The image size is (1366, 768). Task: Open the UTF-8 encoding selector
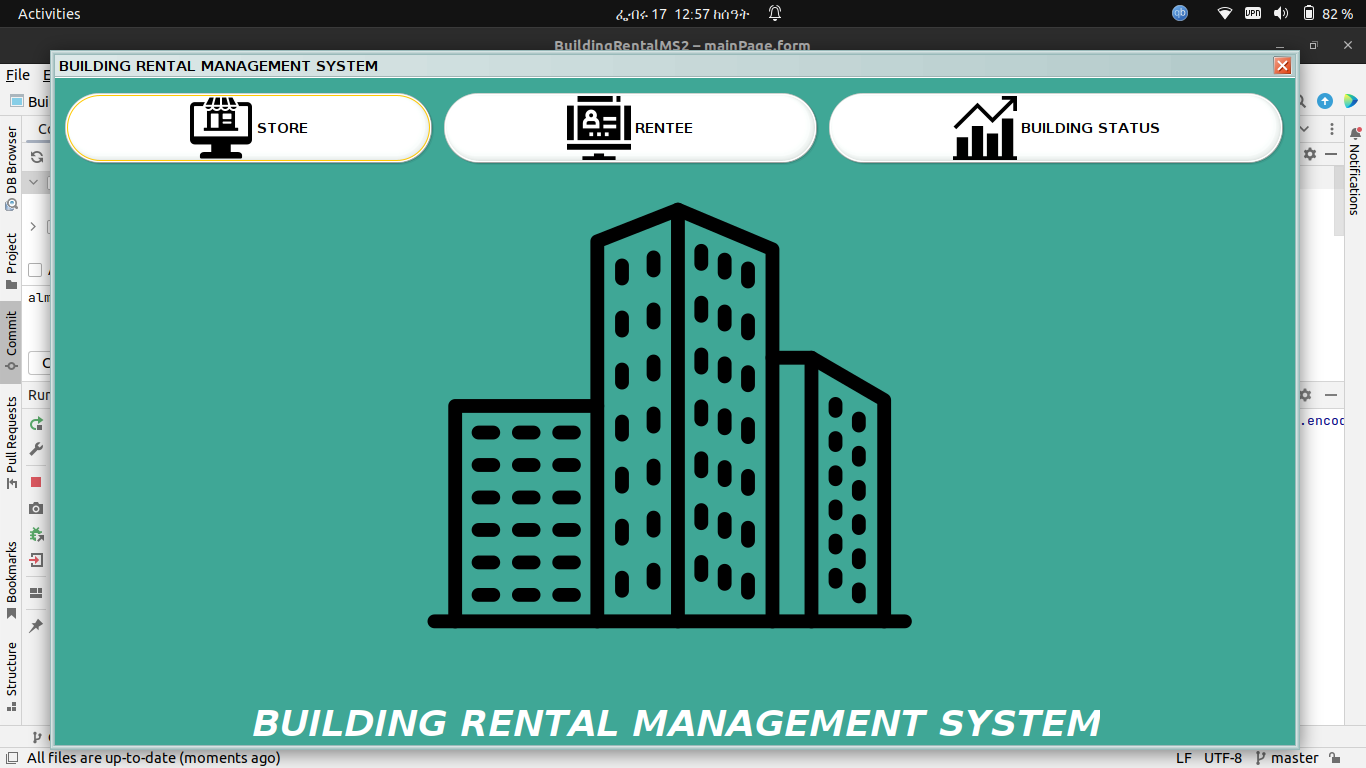[1226, 758]
